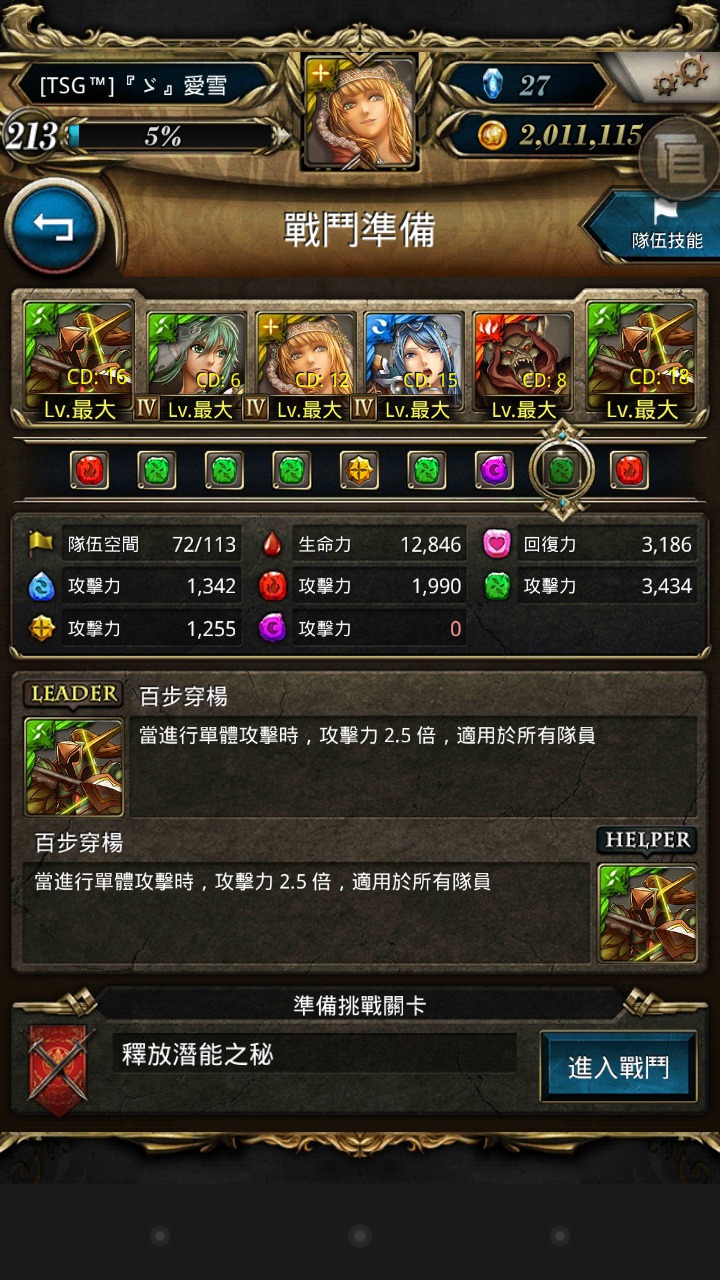Click 進入戰鬥 to enter battle

click(x=618, y=1066)
